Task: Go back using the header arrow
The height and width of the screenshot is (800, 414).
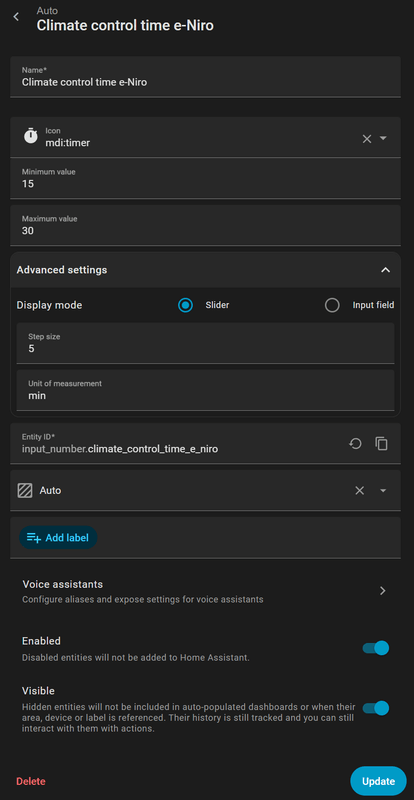Action: pyautogui.click(x=16, y=17)
